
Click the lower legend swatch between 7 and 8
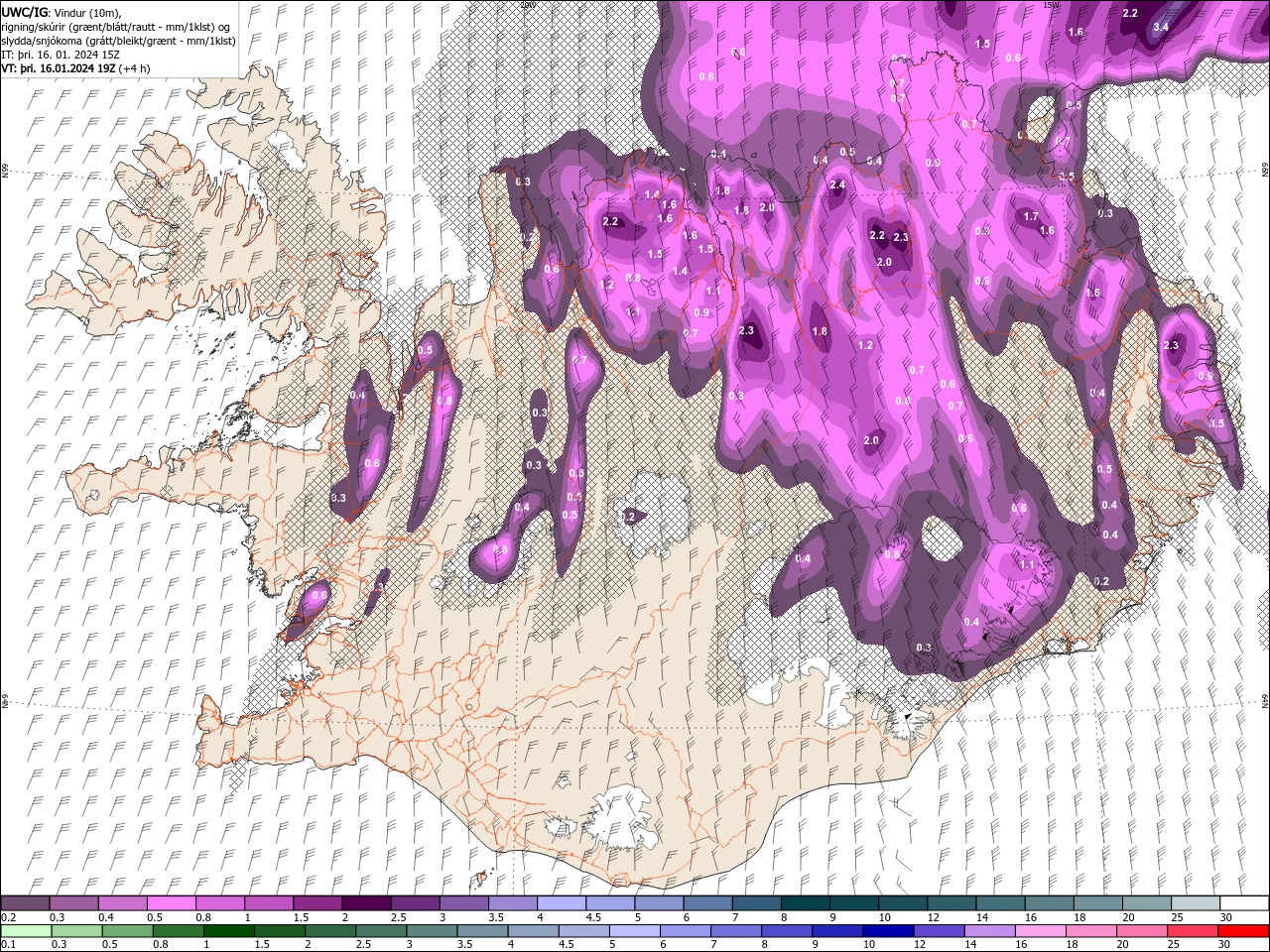coord(735,930)
